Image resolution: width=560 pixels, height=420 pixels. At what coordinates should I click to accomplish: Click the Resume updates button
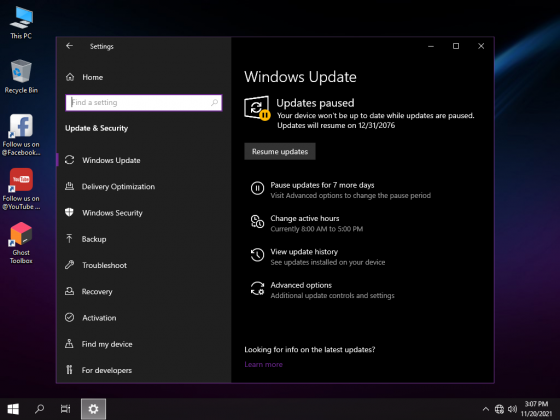pos(280,151)
